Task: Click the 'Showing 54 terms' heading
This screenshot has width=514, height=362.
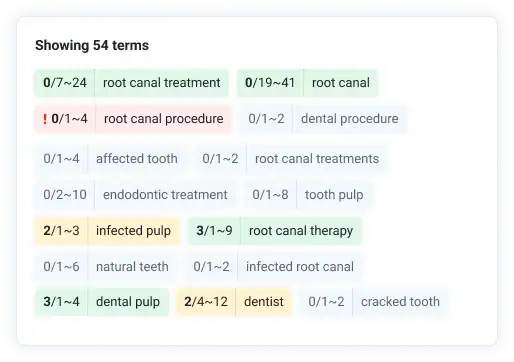Action: 92,46
